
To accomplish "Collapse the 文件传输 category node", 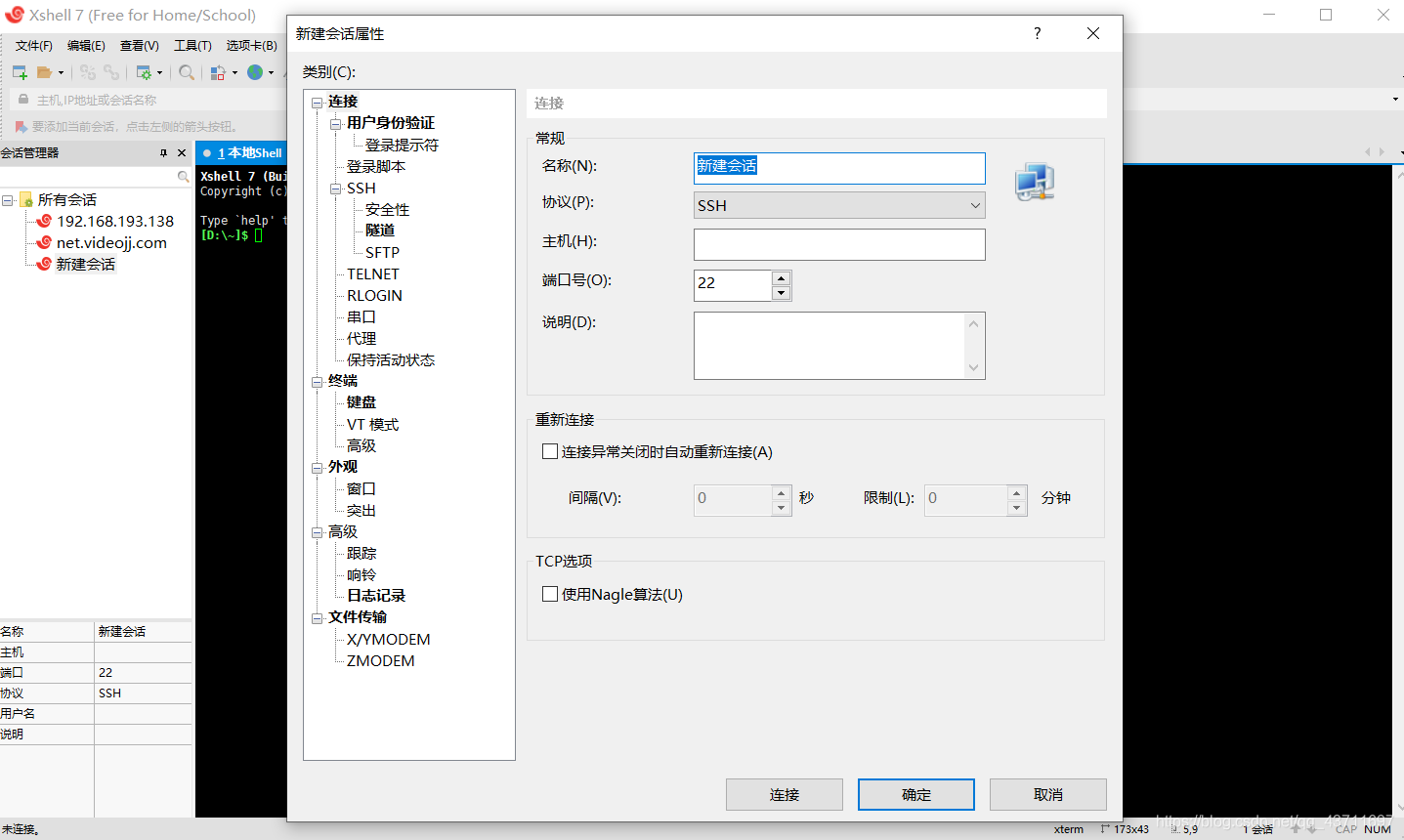I will tap(318, 618).
